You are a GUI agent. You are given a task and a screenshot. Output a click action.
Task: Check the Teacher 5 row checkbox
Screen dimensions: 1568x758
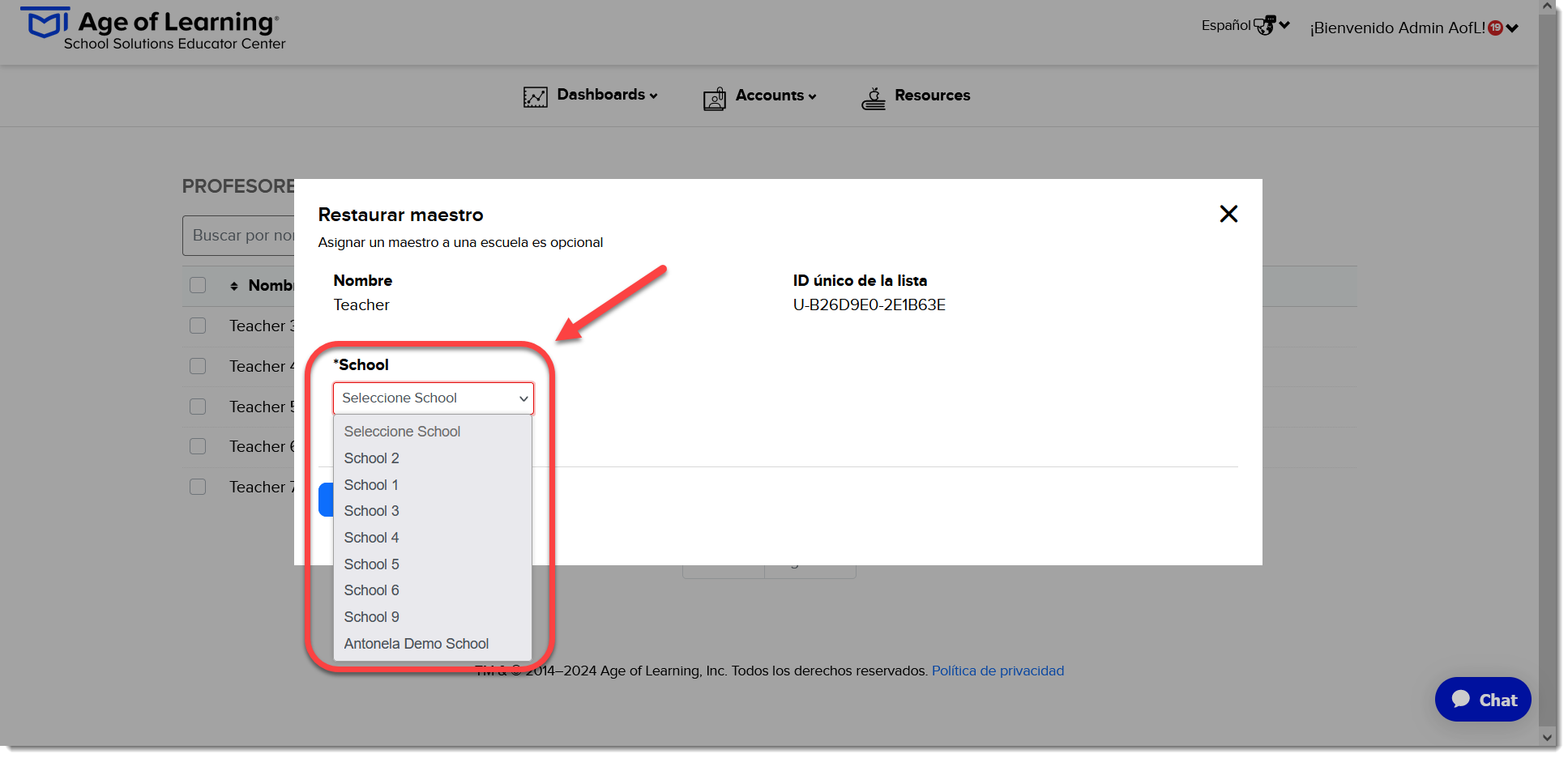pos(198,407)
